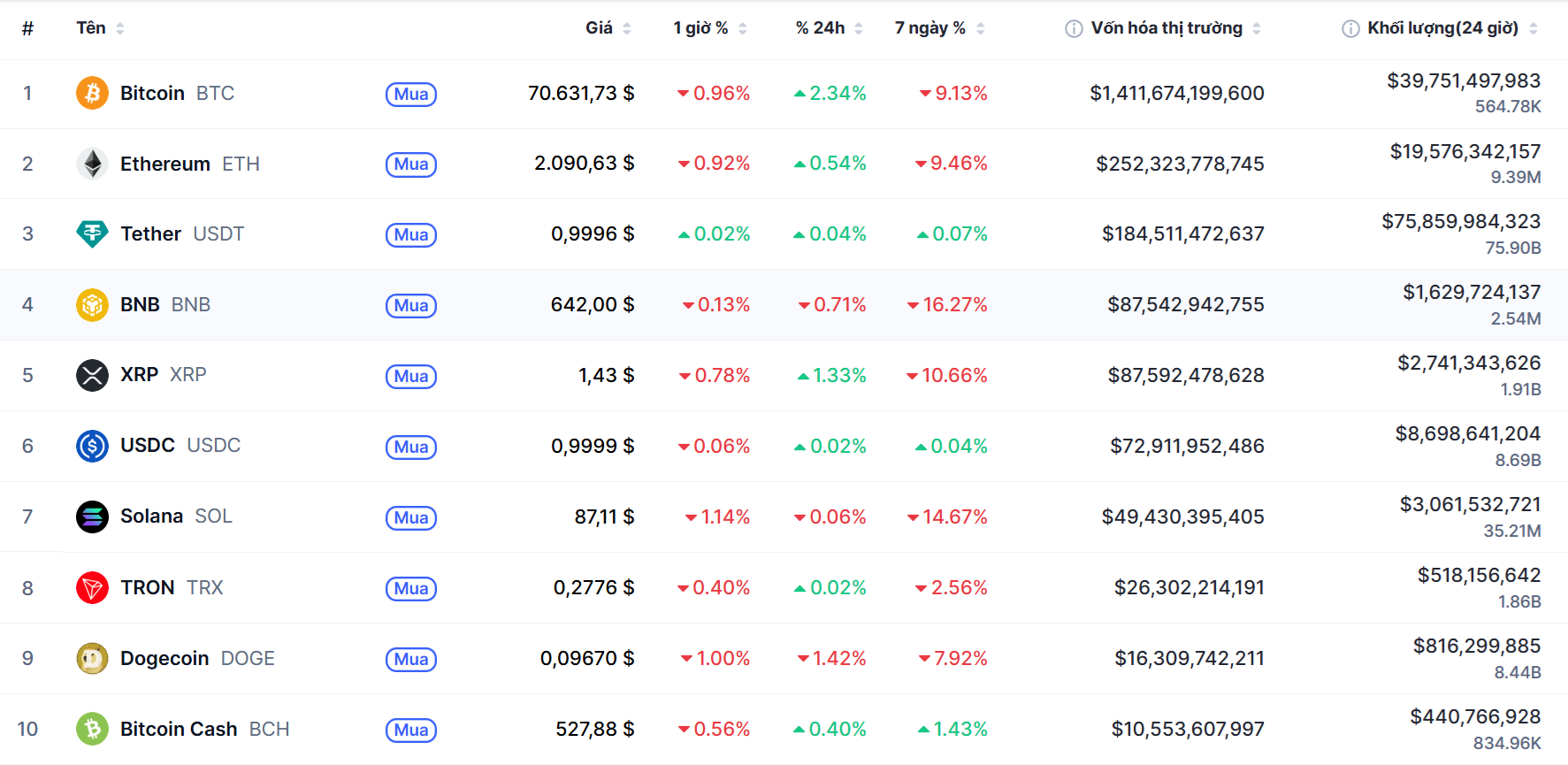Click BNB price 642,00 $
This screenshot has height=765, width=1568.
[593, 304]
